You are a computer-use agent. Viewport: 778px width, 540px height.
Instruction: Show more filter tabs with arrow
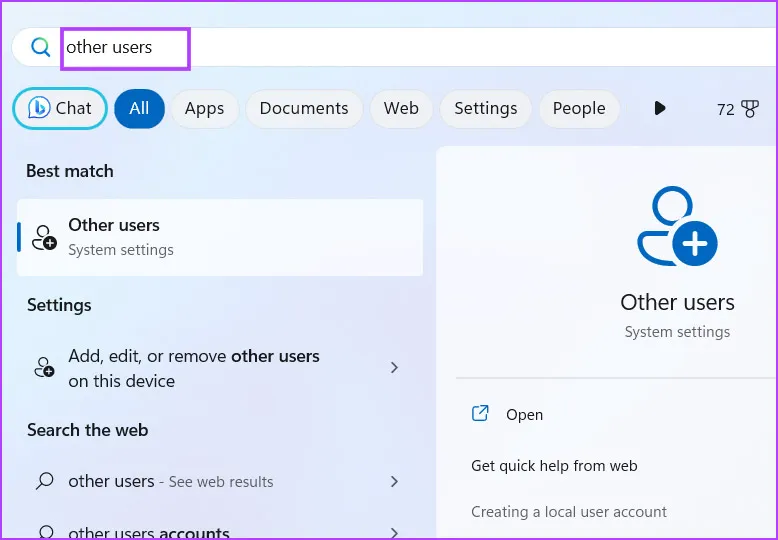(x=659, y=108)
